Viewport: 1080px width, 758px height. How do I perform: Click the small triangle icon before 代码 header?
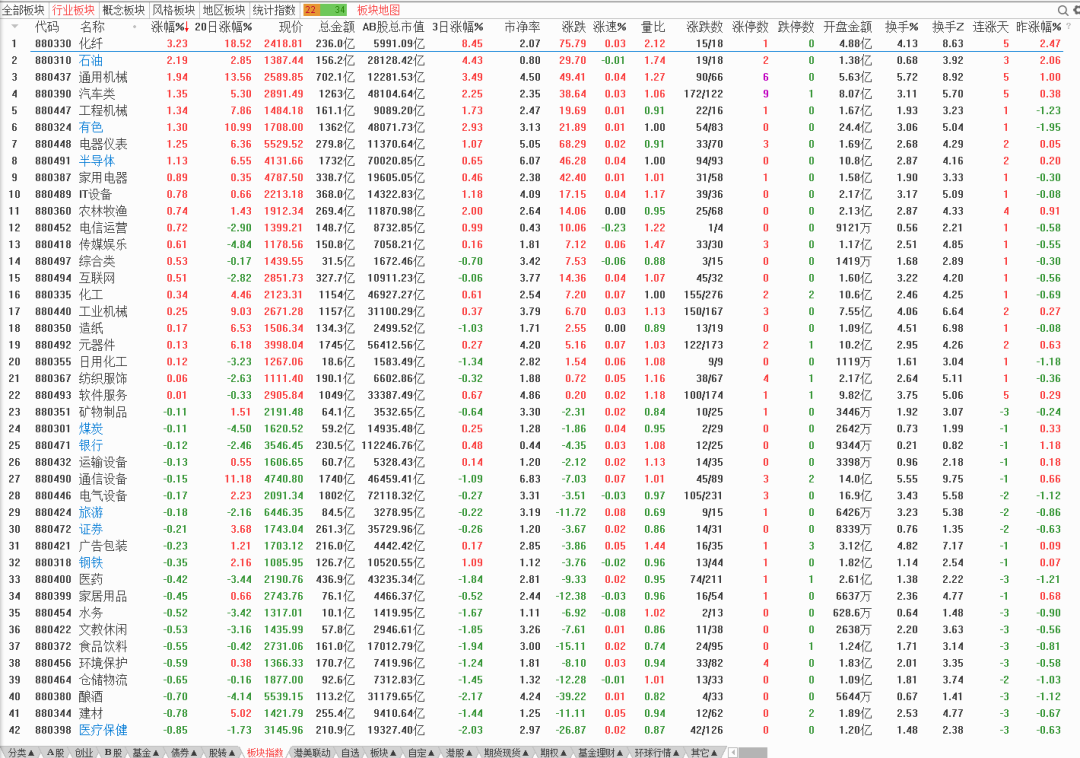pyautogui.click(x=14, y=26)
